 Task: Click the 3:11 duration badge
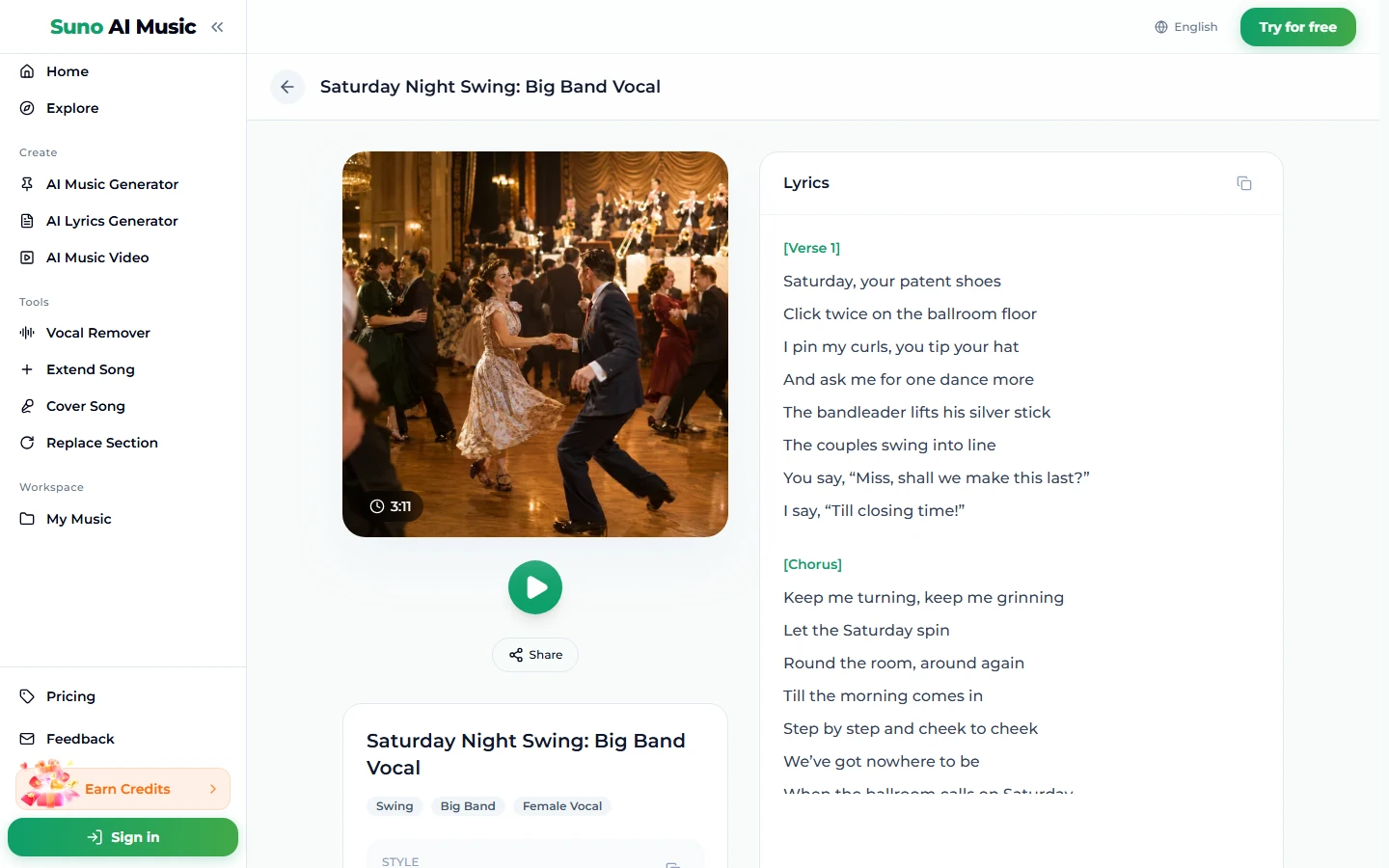point(391,506)
